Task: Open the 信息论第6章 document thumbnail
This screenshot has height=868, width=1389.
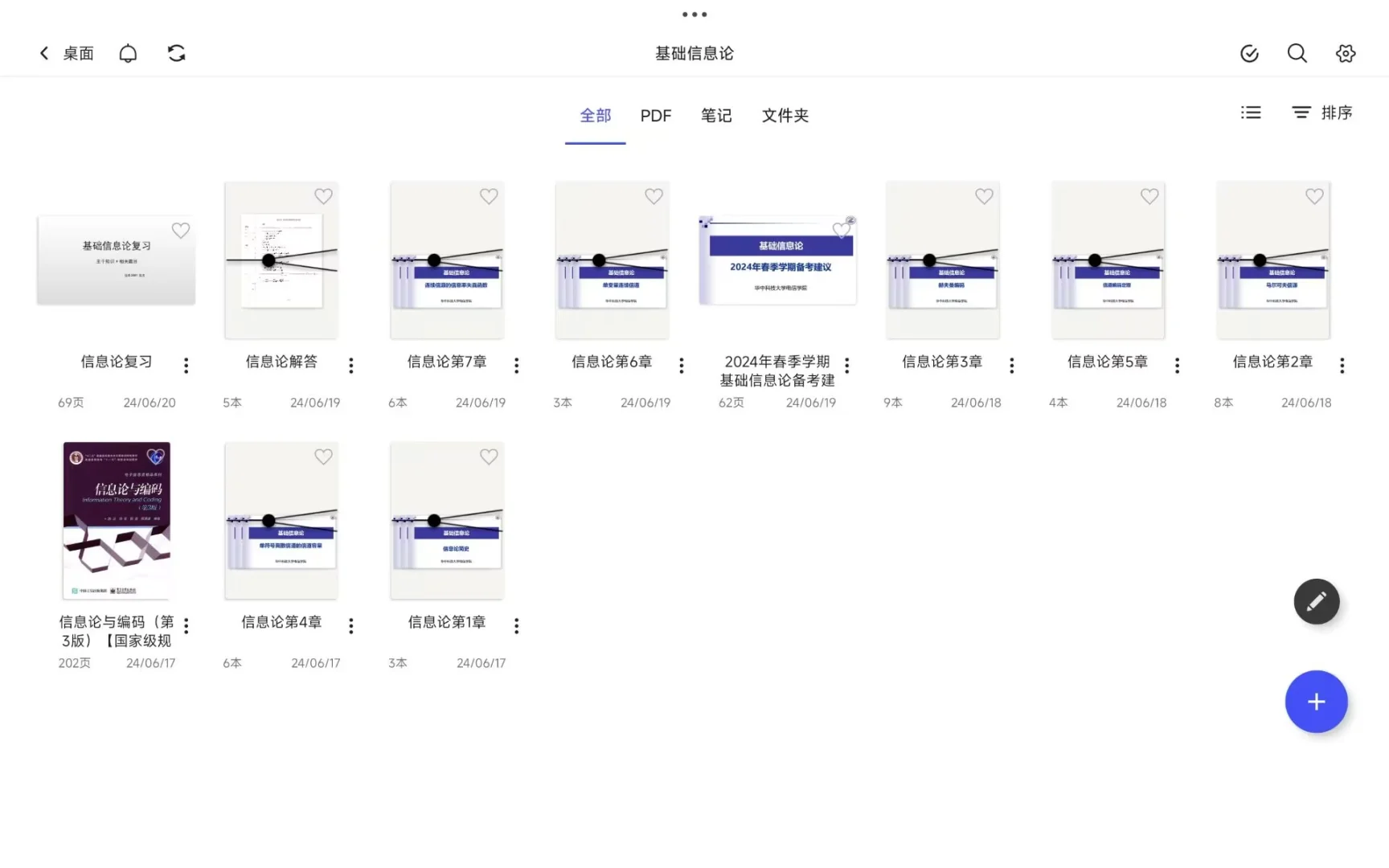Action: 612,259
